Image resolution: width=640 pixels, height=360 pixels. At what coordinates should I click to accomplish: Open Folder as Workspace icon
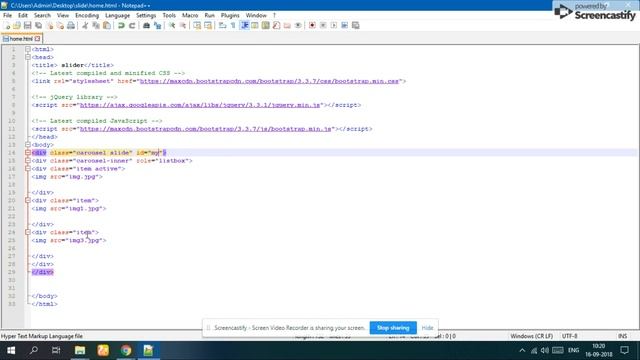point(287,25)
